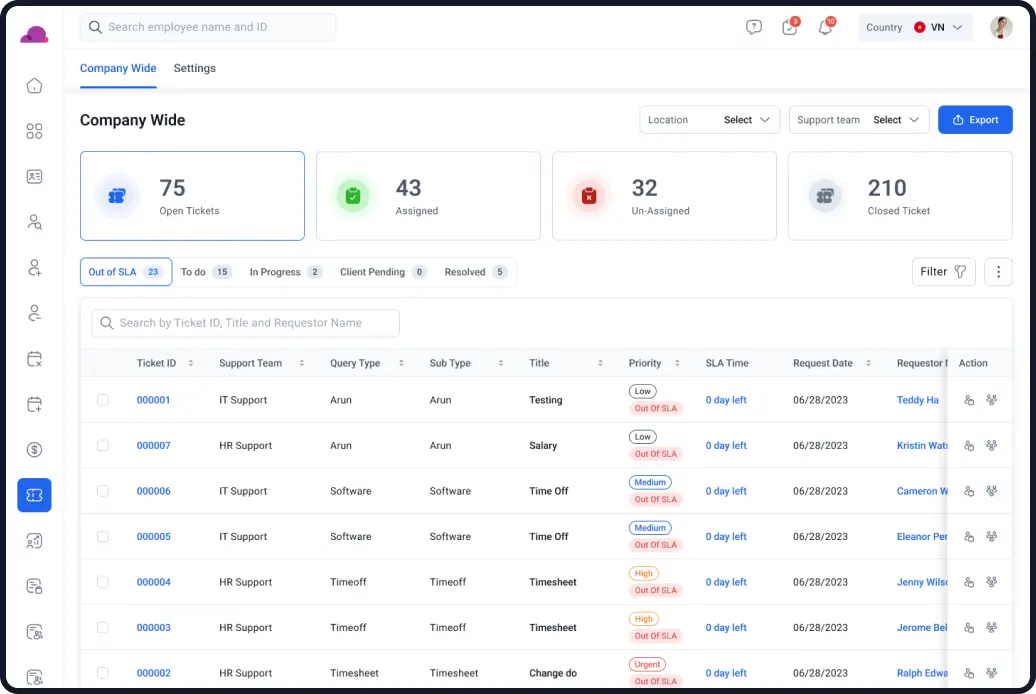Check the box for ticket 000001

[102, 400]
